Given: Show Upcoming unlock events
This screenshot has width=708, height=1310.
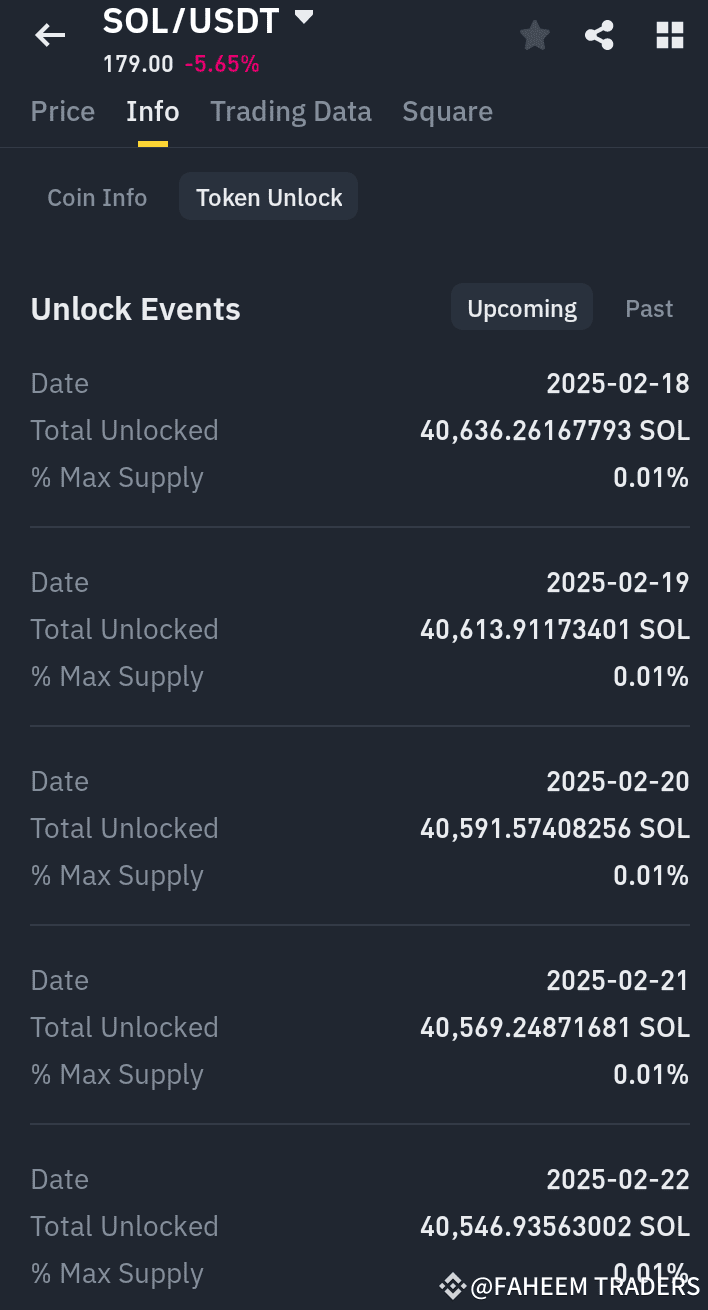Looking at the screenshot, I should pos(522,308).
